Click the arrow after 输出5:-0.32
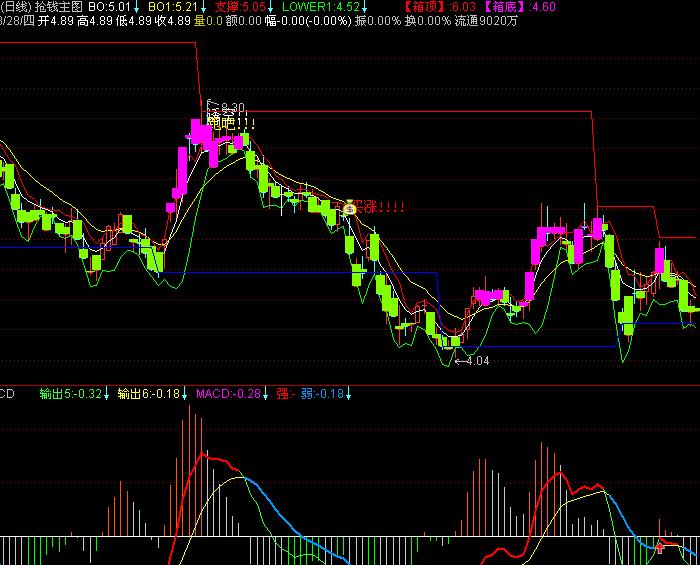The image size is (700, 565). coord(109,394)
